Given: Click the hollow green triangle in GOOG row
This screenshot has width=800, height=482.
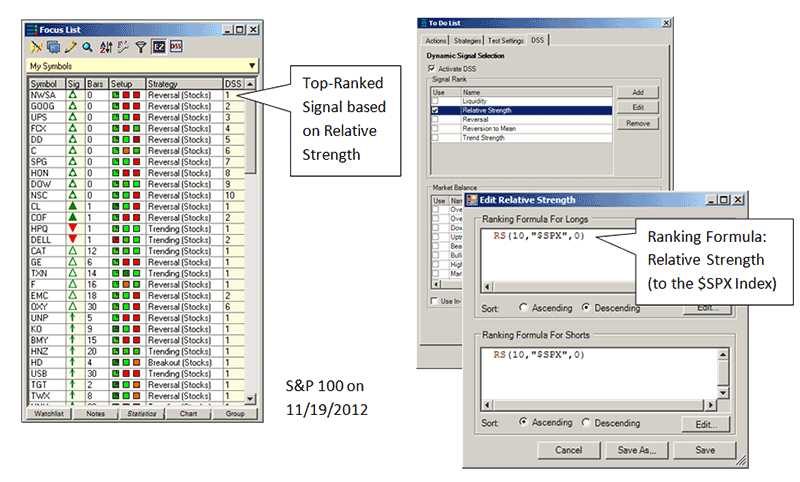Looking at the screenshot, I should tap(73, 106).
